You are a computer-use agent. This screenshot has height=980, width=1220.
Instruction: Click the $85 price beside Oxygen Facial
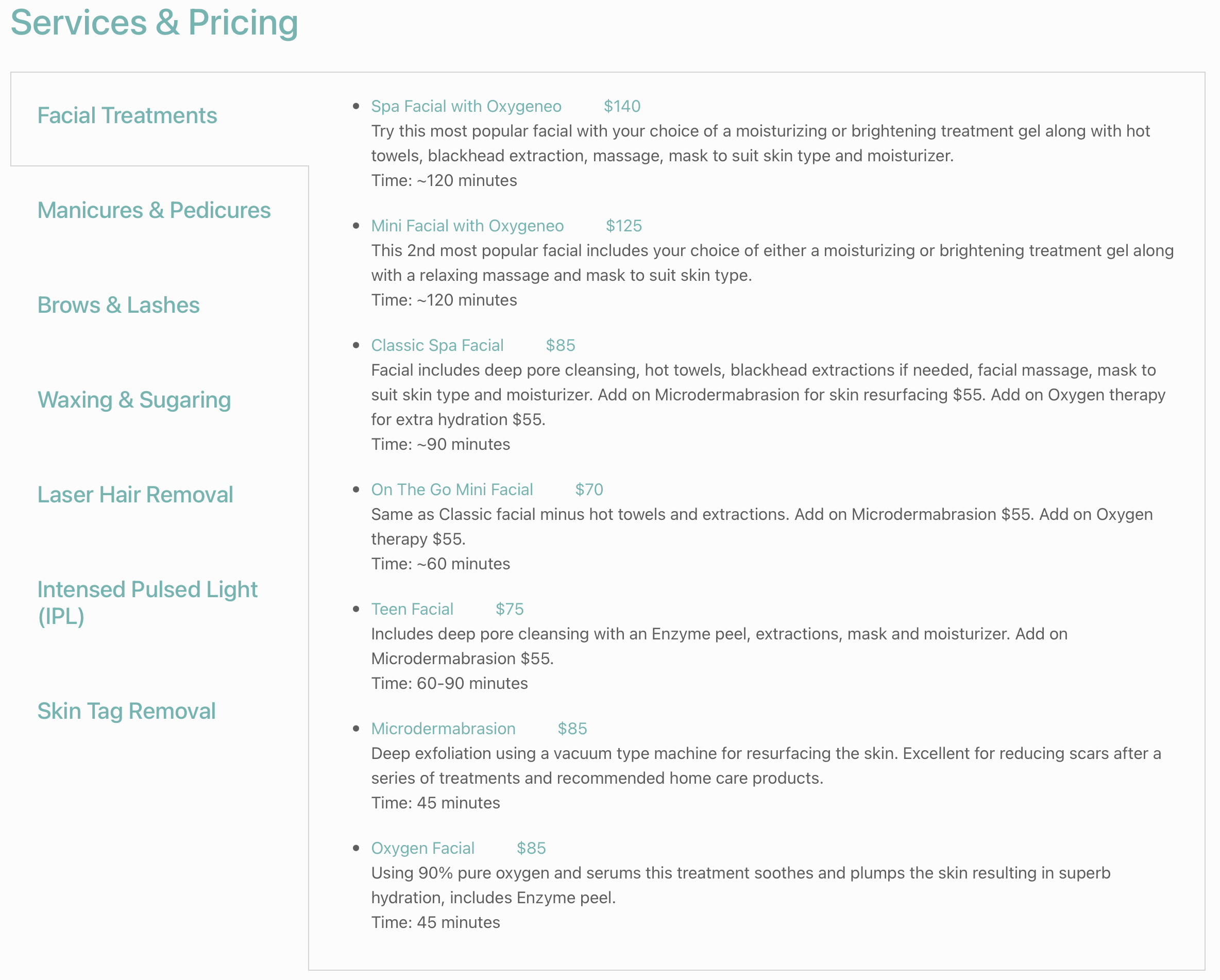pos(531,848)
